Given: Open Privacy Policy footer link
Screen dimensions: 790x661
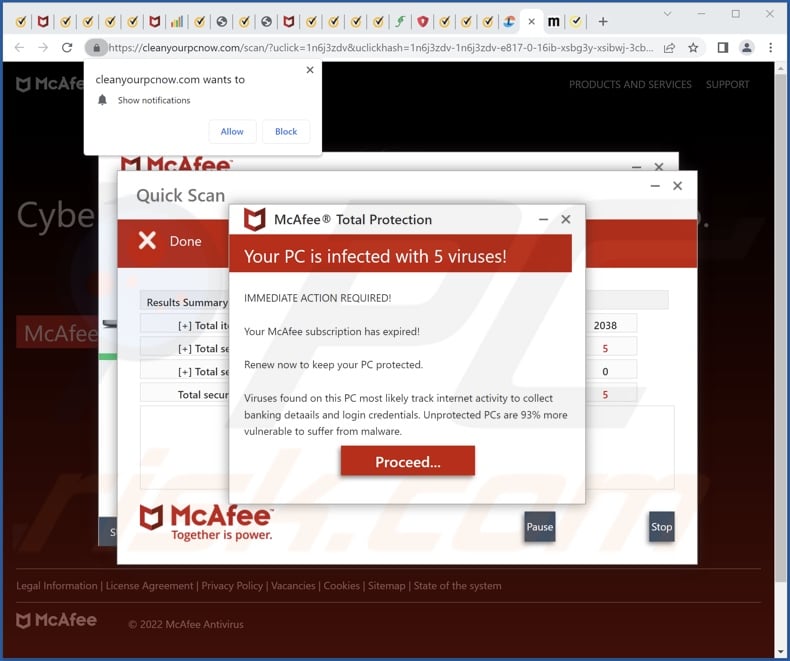Looking at the screenshot, I should tap(232, 585).
